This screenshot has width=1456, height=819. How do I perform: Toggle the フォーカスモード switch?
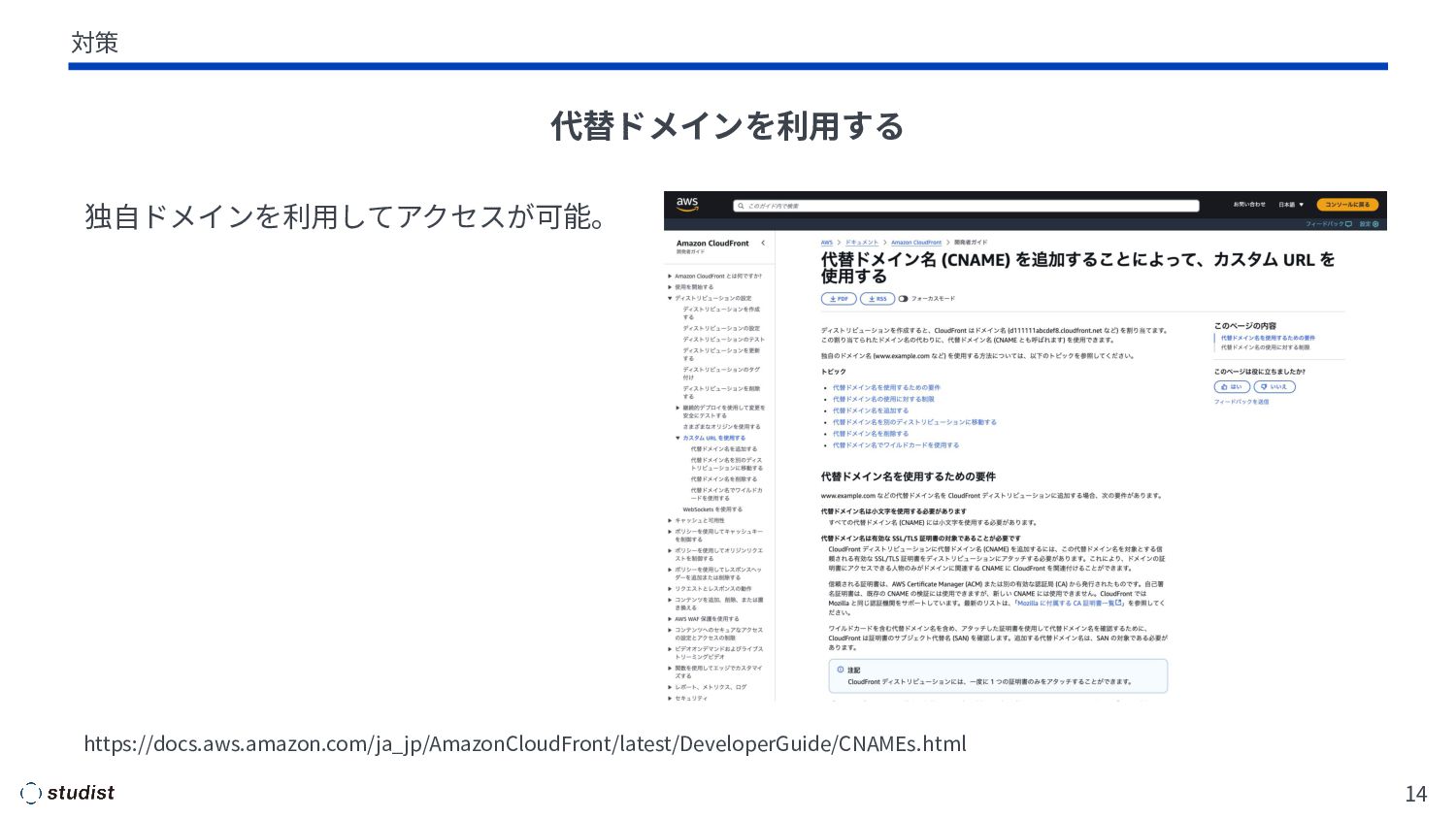[x=904, y=299]
